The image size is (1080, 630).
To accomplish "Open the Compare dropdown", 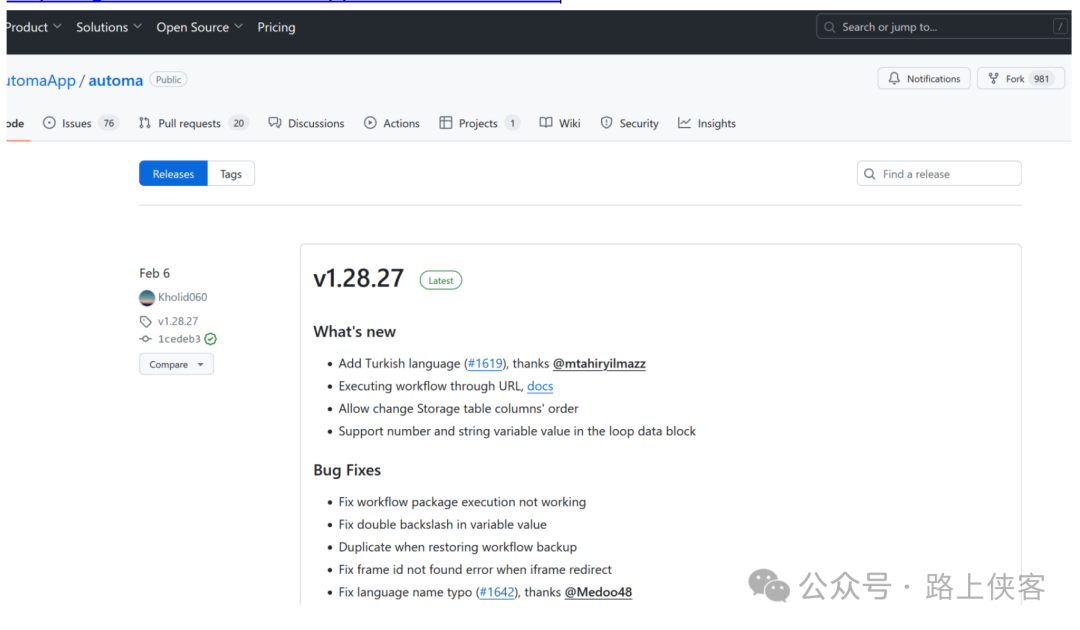I will 176,364.
